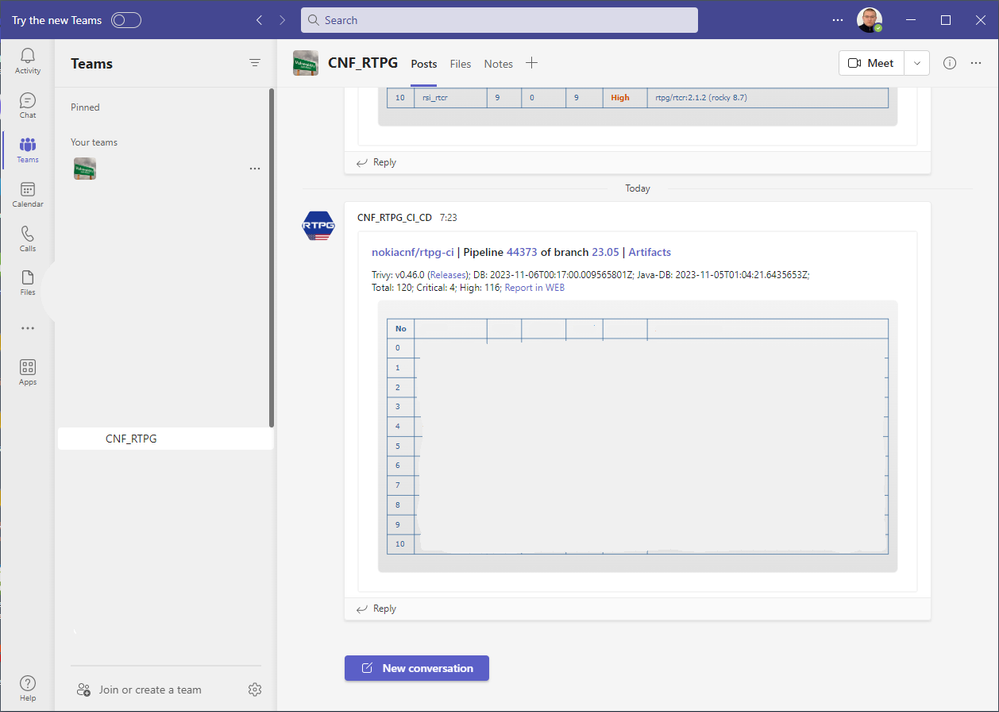Screen dimensions: 999x712
Task: Click the 7:23 message timestamp
Action: pyautogui.click(x=449, y=218)
